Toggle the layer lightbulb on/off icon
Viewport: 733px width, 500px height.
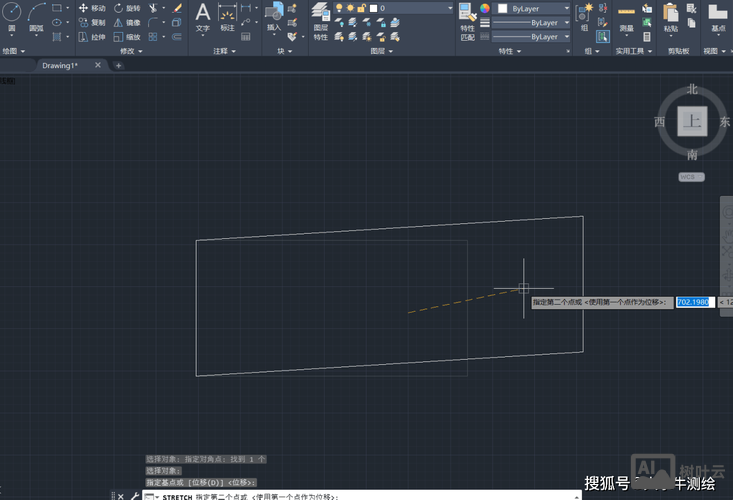tap(339, 8)
